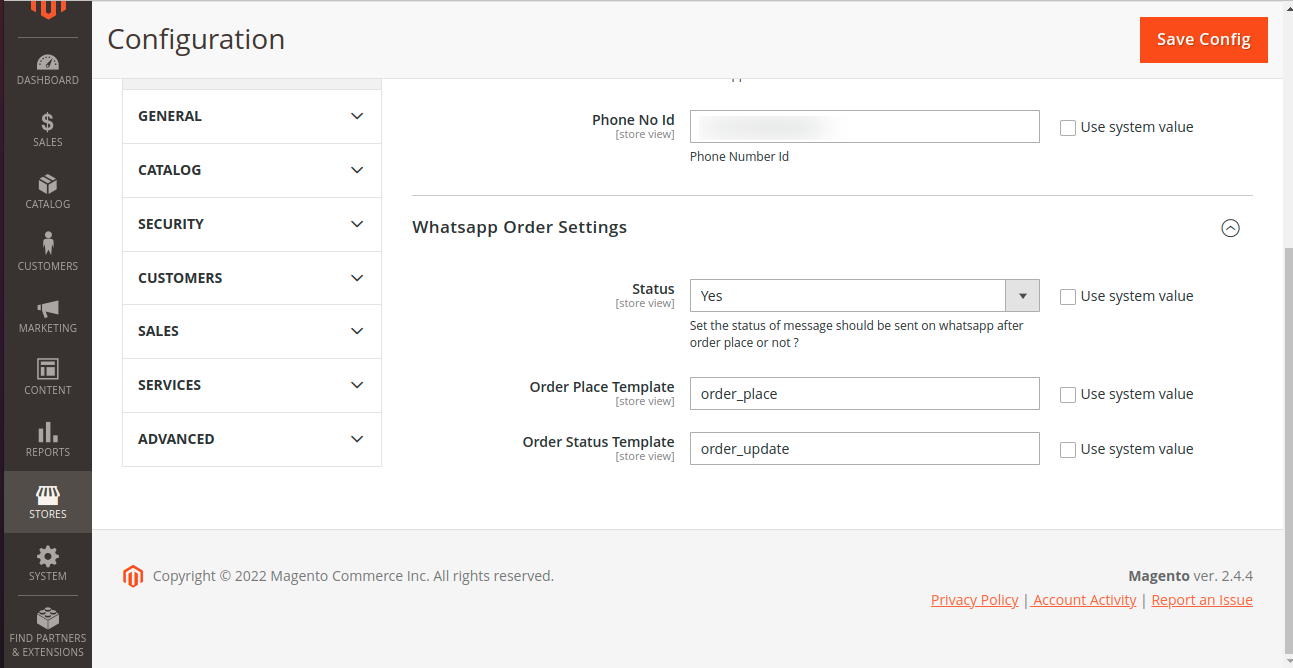Toggle Use system value for Order Place Template
The height and width of the screenshot is (668, 1293).
[x=1068, y=395]
